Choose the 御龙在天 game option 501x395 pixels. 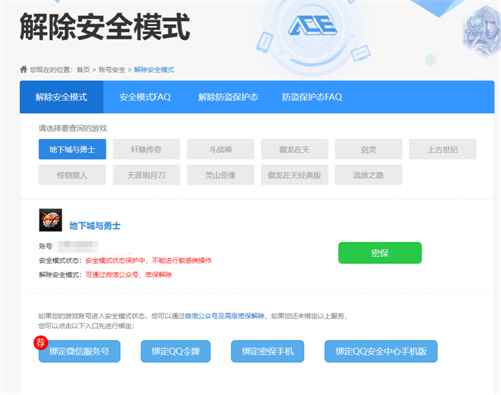[x=295, y=149]
